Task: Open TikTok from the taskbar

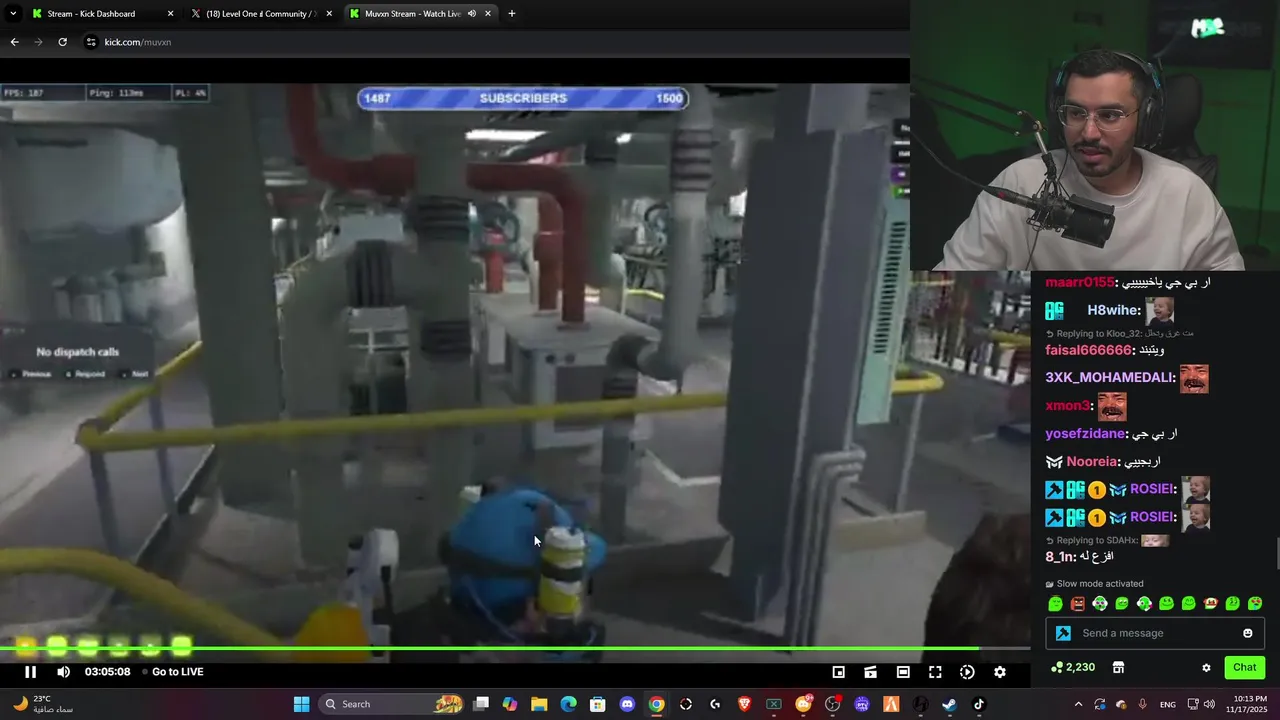Action: coord(978,704)
